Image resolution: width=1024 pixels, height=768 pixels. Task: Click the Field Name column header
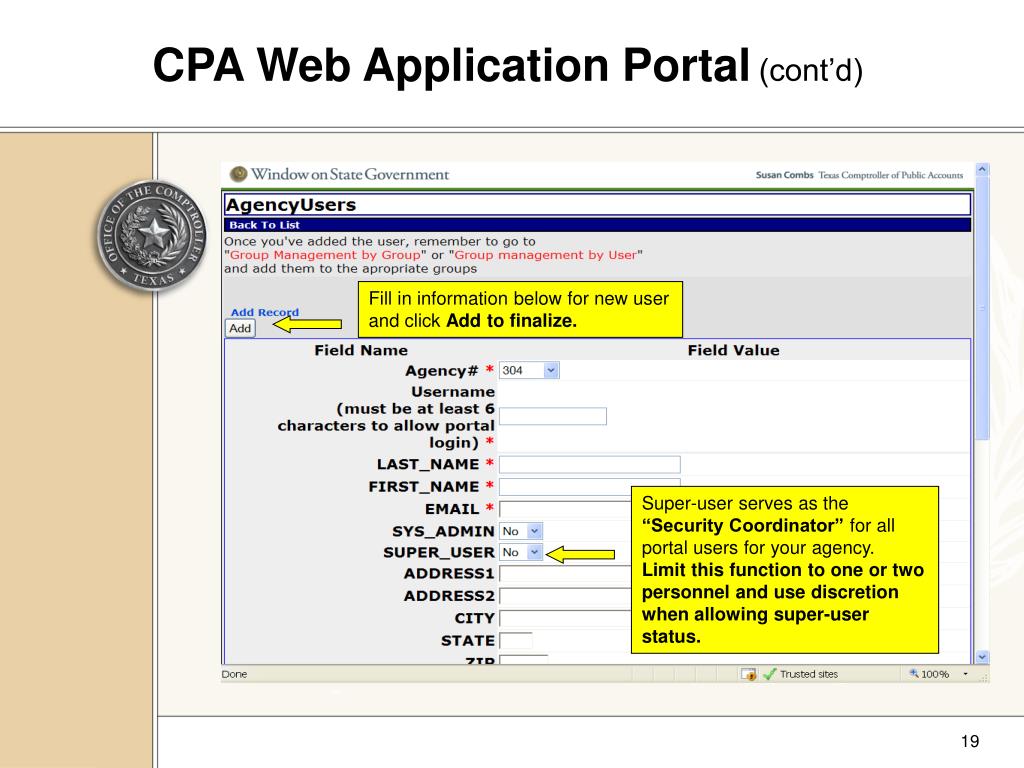click(x=361, y=350)
